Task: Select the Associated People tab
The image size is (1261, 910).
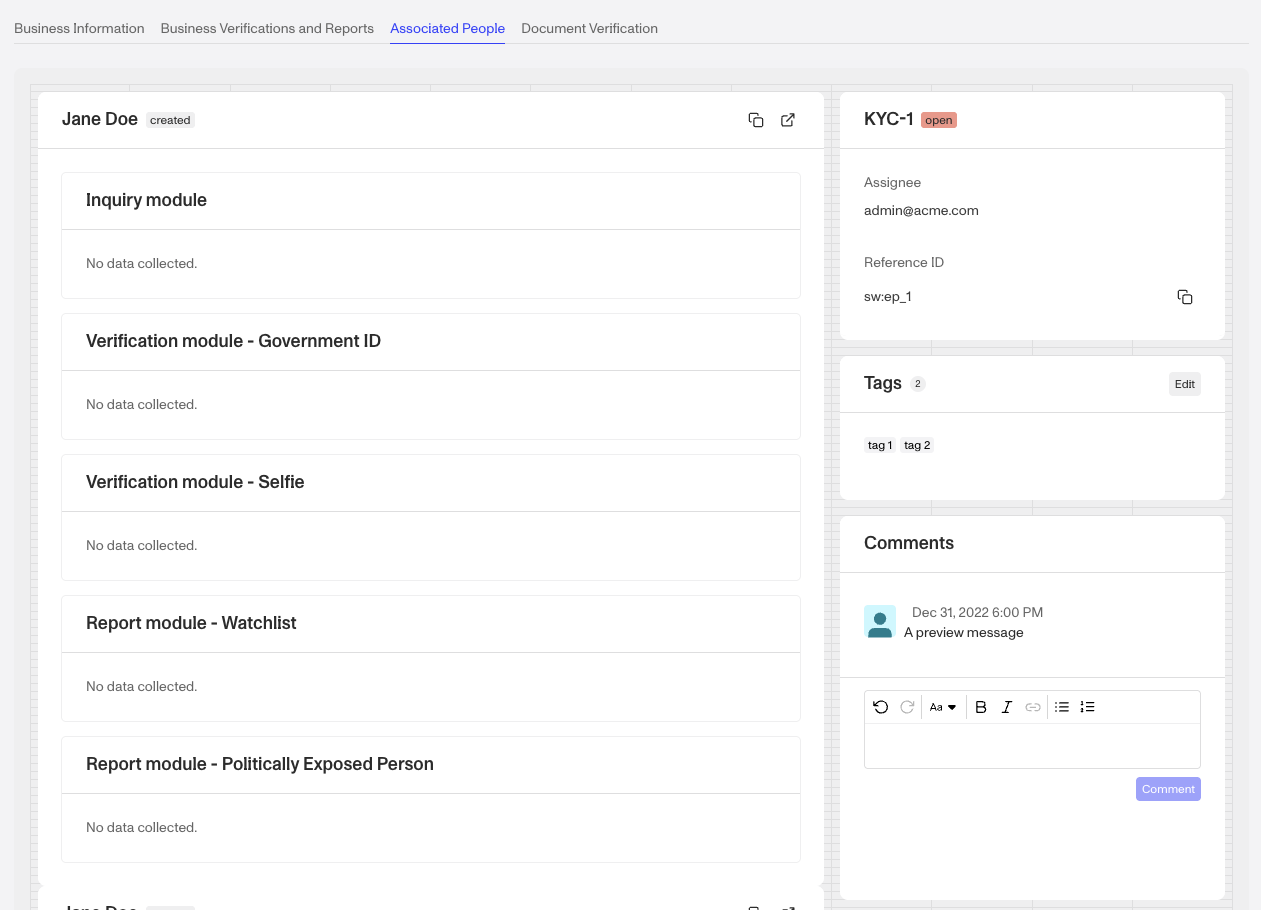Action: point(447,29)
